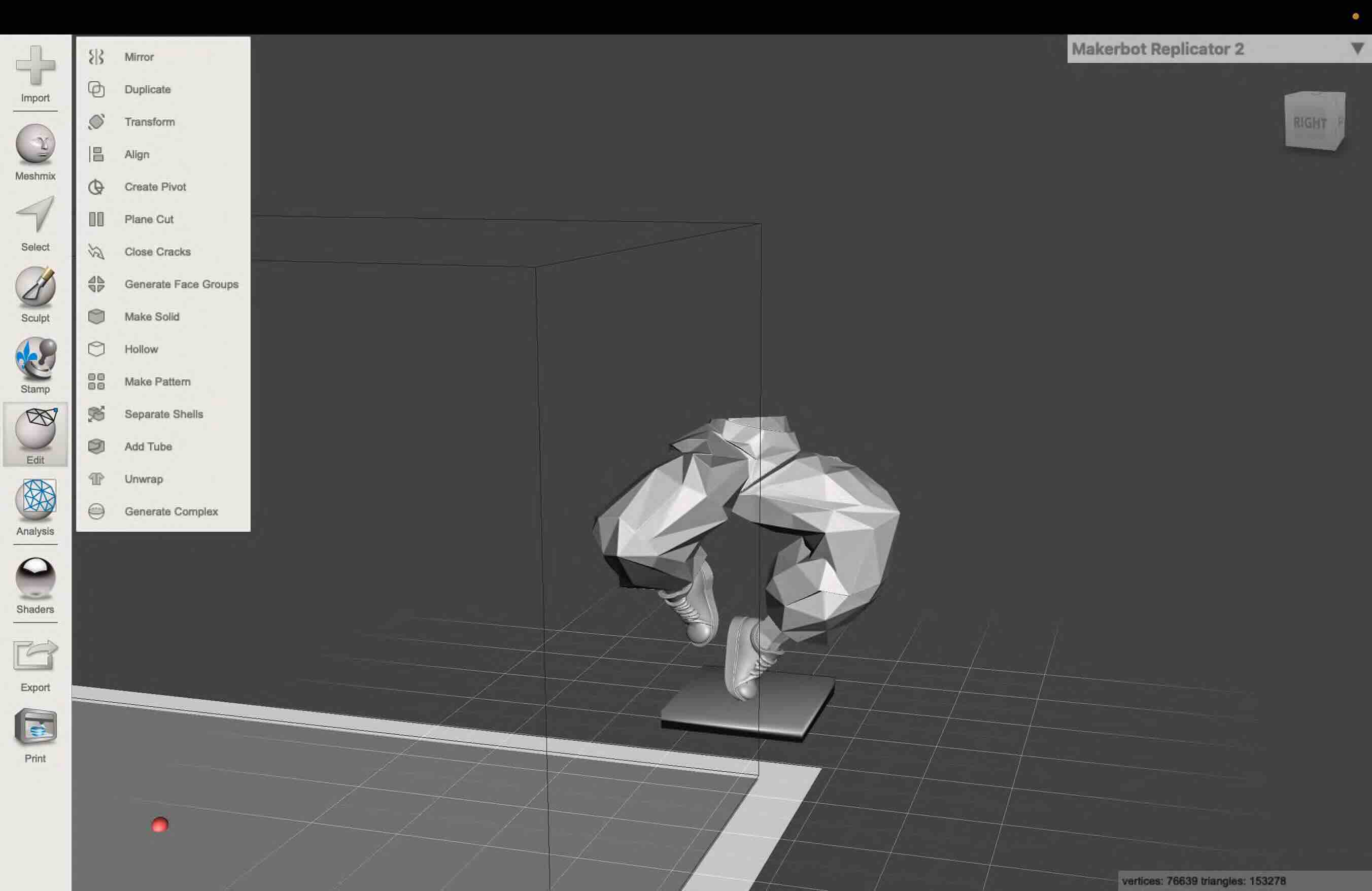The height and width of the screenshot is (891, 1372).
Task: Click Hollow in the Edit list
Action: pyautogui.click(x=141, y=349)
